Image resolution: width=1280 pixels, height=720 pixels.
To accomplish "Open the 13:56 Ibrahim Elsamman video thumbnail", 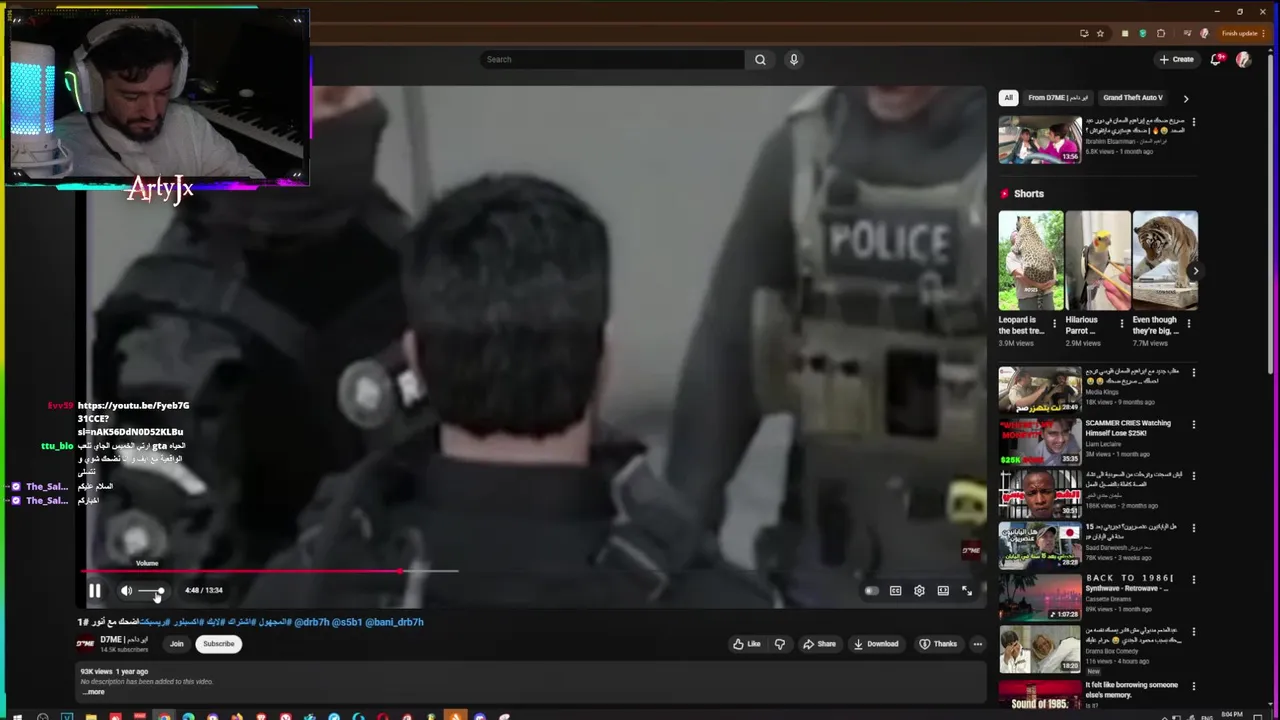I will tap(1040, 139).
